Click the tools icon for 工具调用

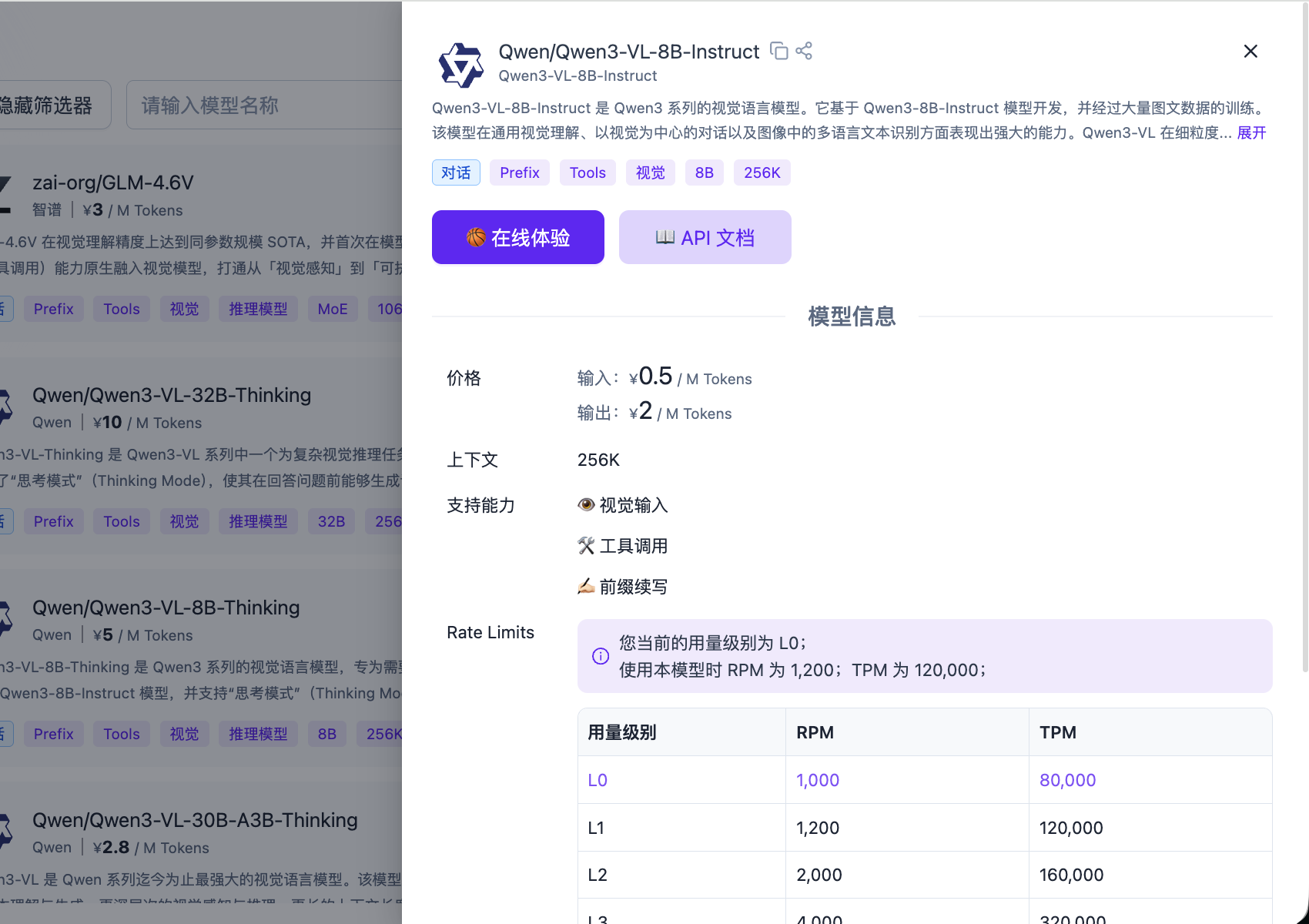(x=586, y=546)
